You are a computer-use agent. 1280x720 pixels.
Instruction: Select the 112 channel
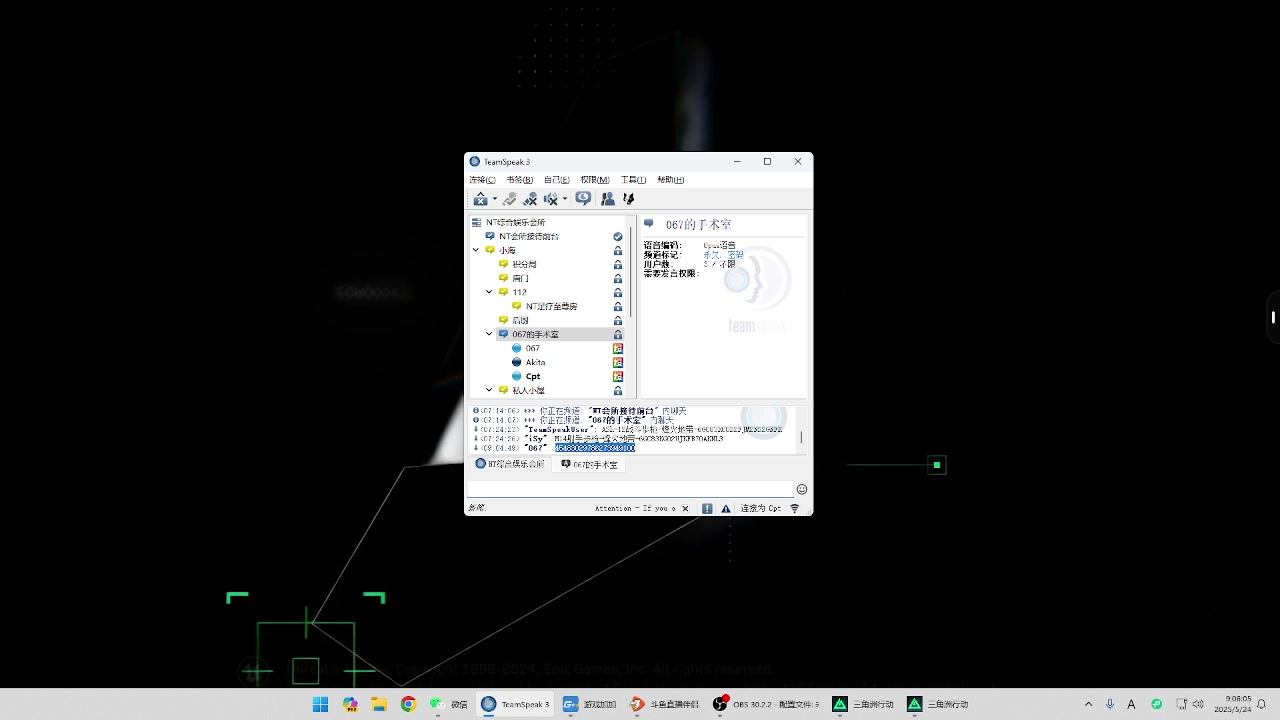tap(519, 292)
